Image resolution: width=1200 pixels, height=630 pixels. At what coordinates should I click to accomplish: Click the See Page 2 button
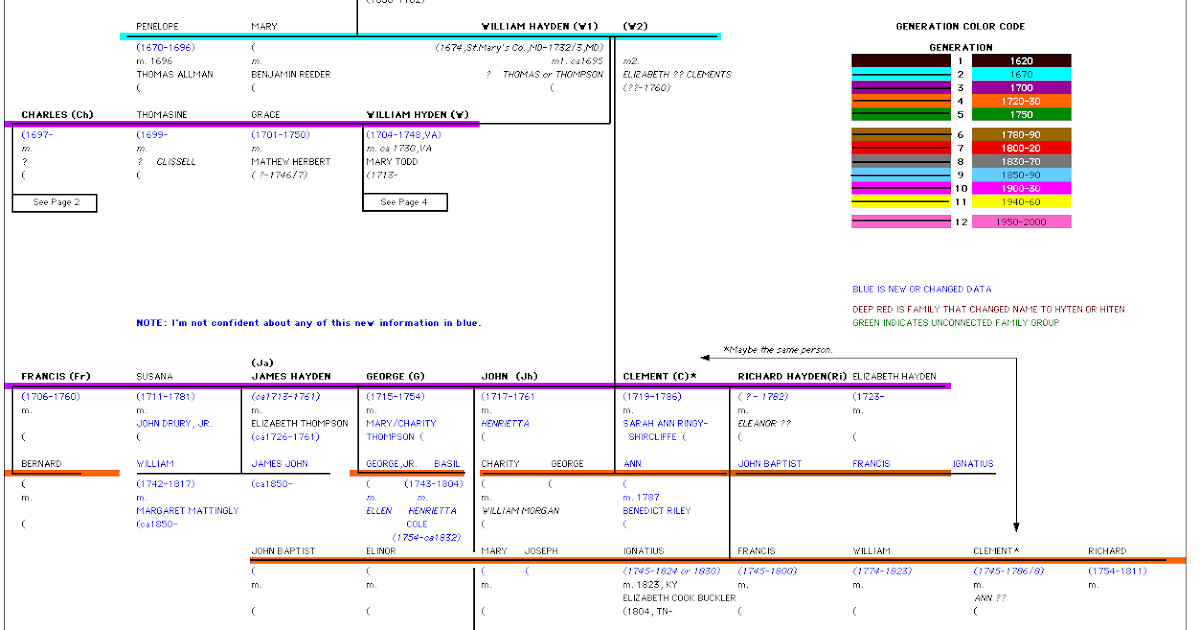[x=54, y=203]
